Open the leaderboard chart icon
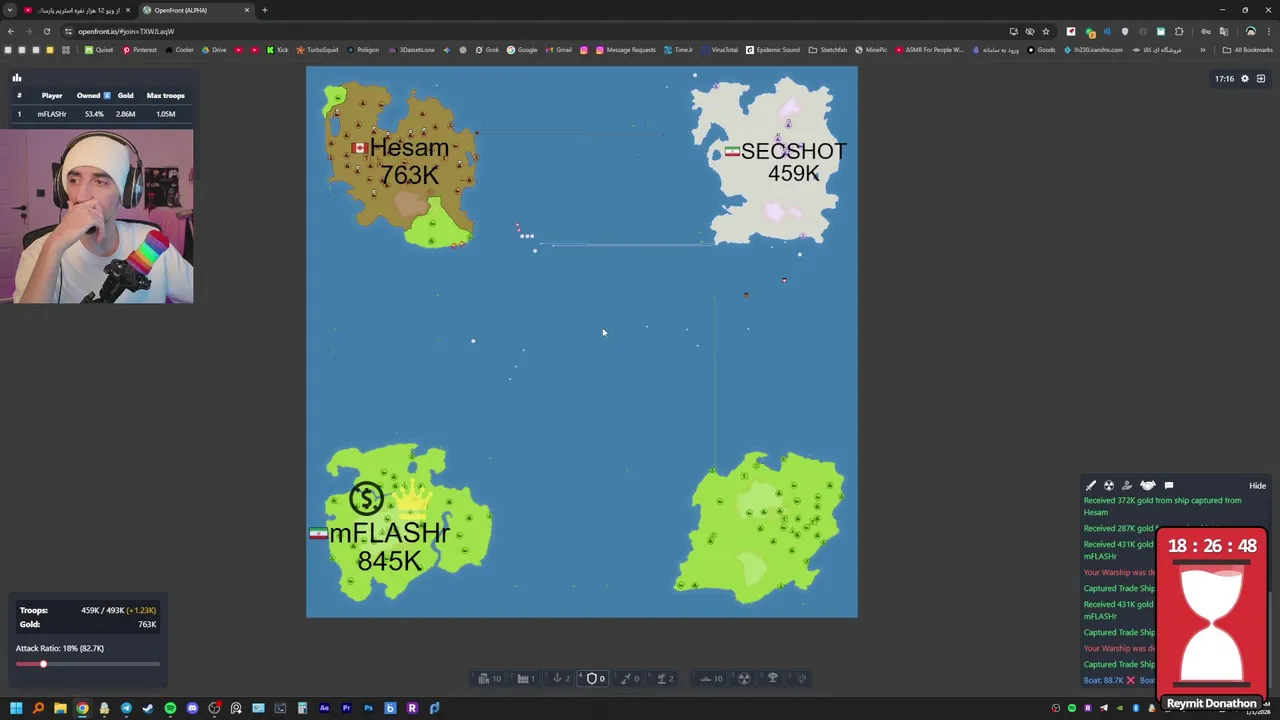This screenshot has height=720, width=1280. point(16,77)
